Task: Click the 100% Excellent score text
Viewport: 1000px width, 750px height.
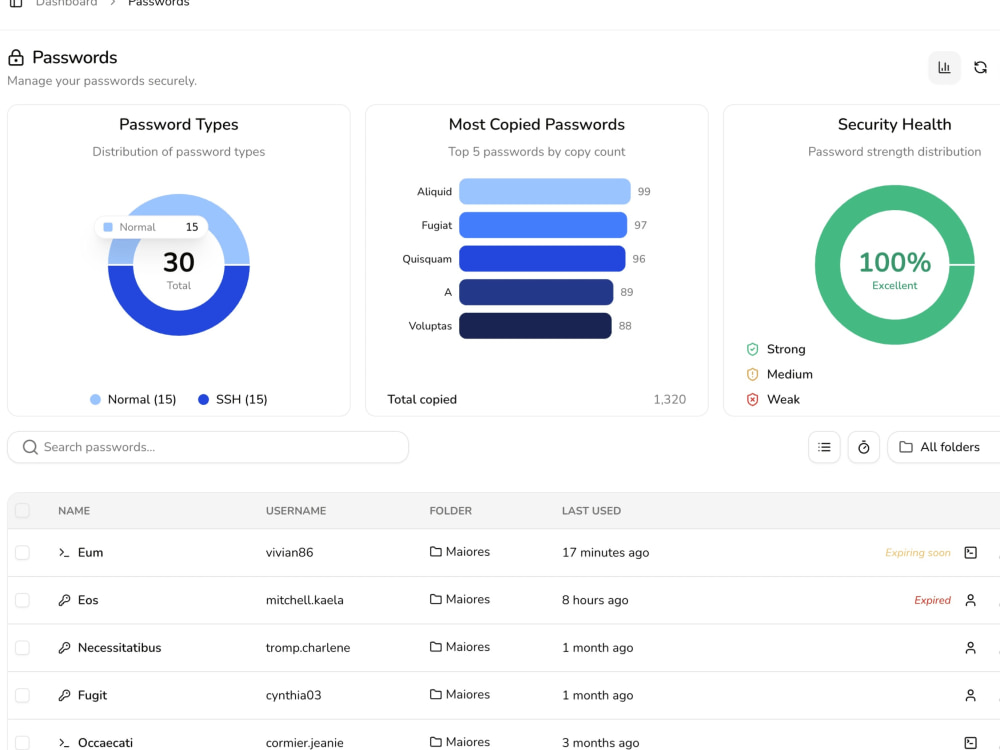Action: coord(895,270)
